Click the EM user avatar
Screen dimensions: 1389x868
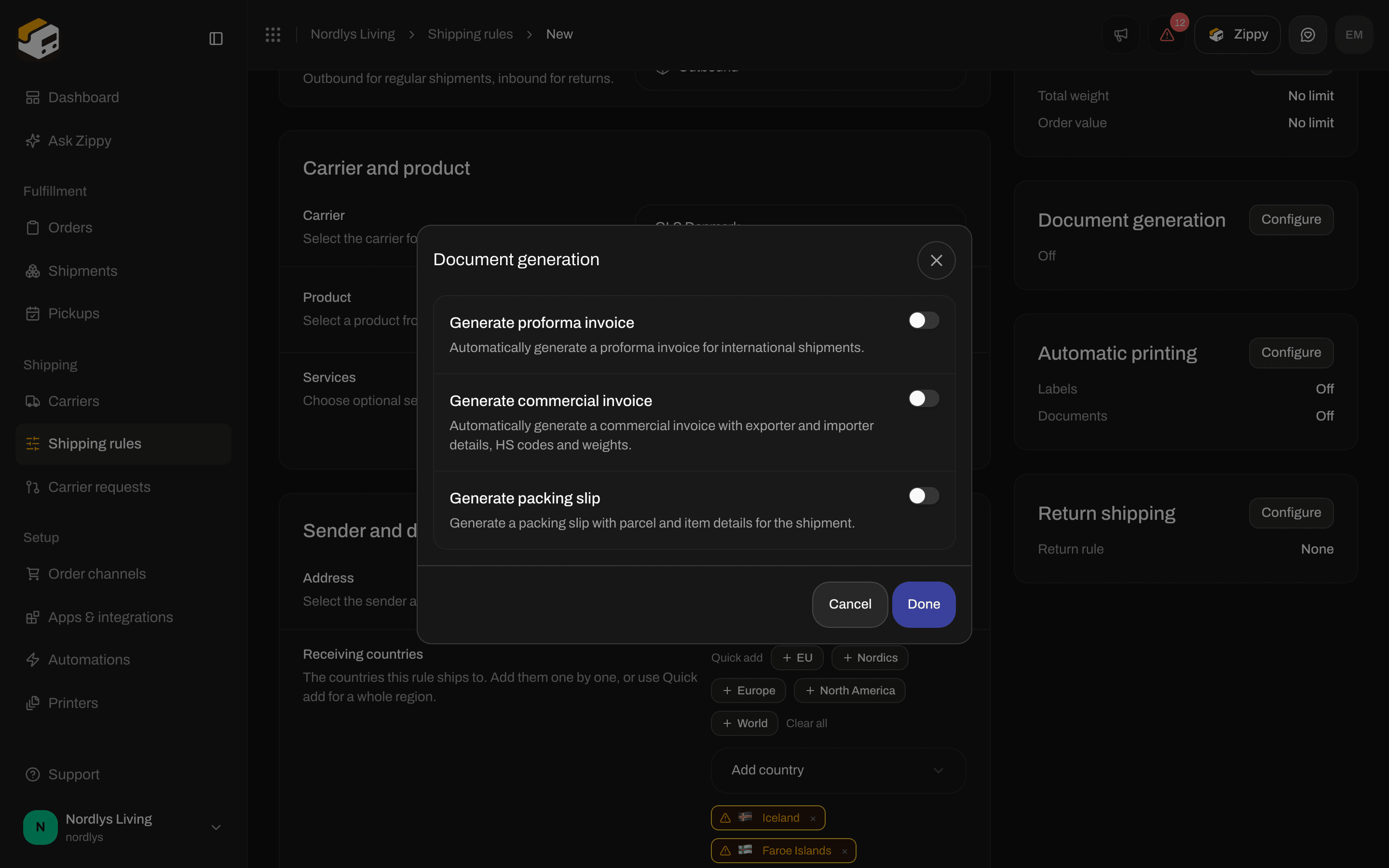coord(1354,34)
